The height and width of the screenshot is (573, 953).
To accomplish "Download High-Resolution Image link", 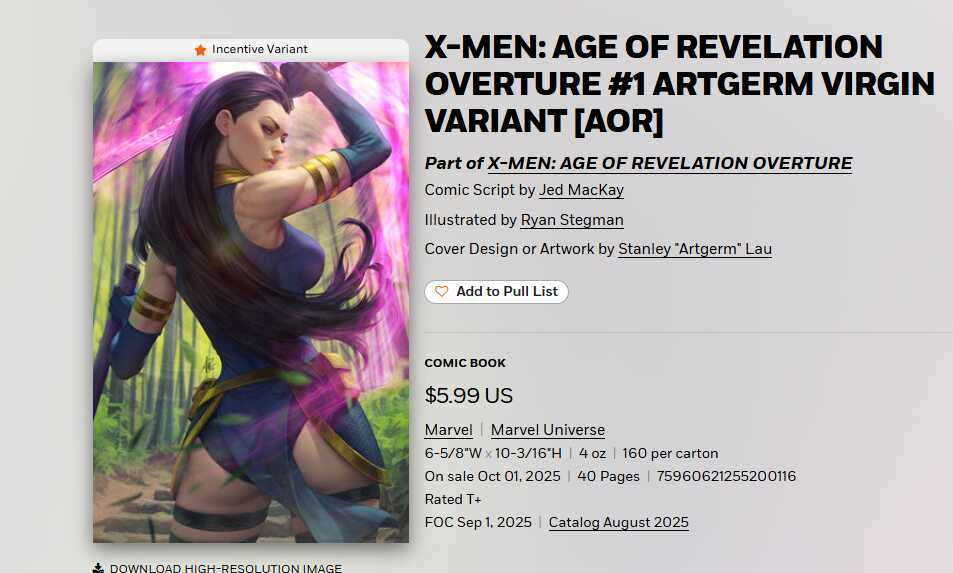I will 225,569.
